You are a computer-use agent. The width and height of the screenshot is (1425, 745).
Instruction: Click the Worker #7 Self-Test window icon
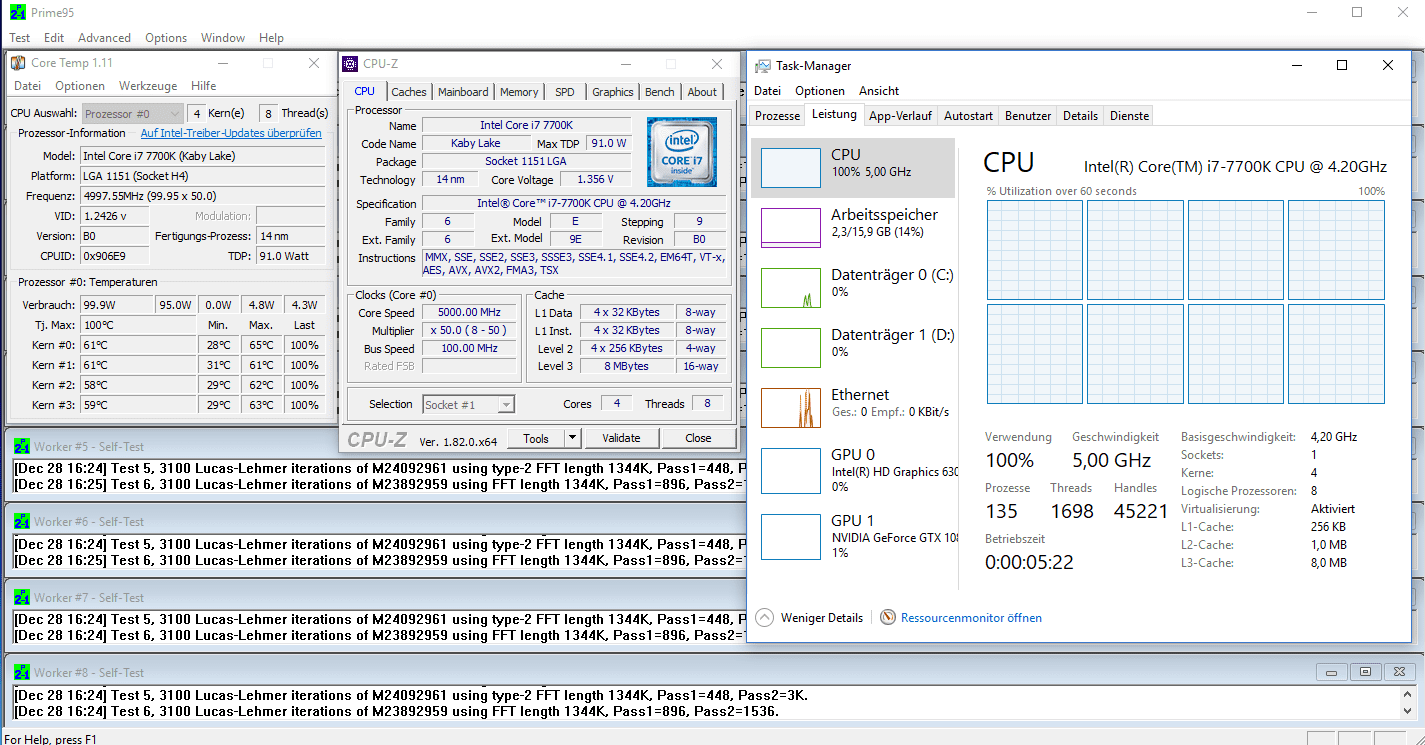click(x=22, y=597)
